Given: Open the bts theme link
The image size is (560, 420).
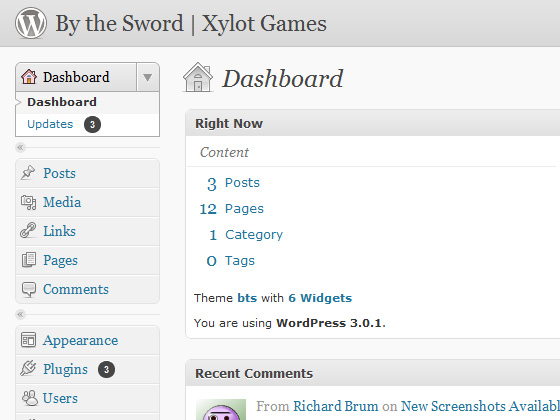Looking at the screenshot, I should click(x=247, y=298).
